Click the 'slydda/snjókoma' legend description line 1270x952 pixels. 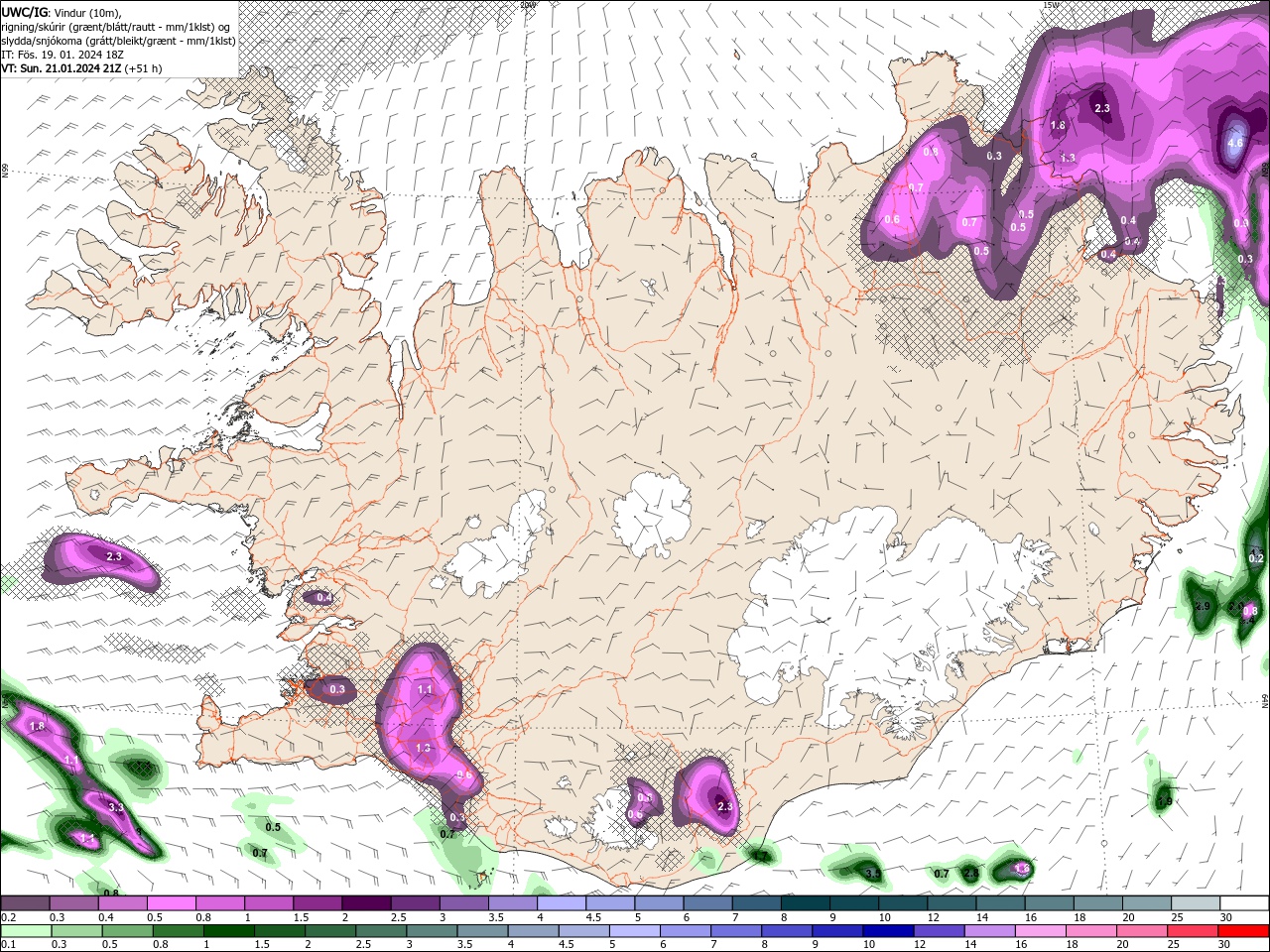(118, 41)
